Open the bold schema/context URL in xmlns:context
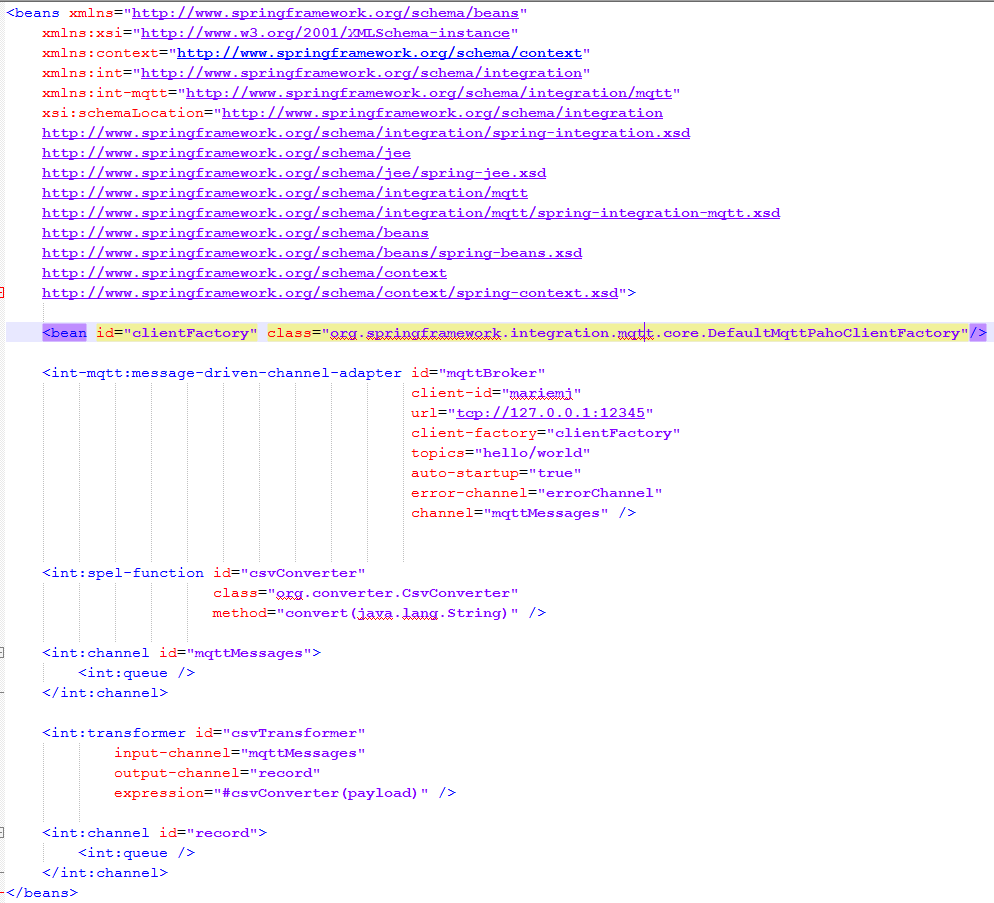Image resolution: width=994 pixels, height=903 pixels. (x=379, y=53)
